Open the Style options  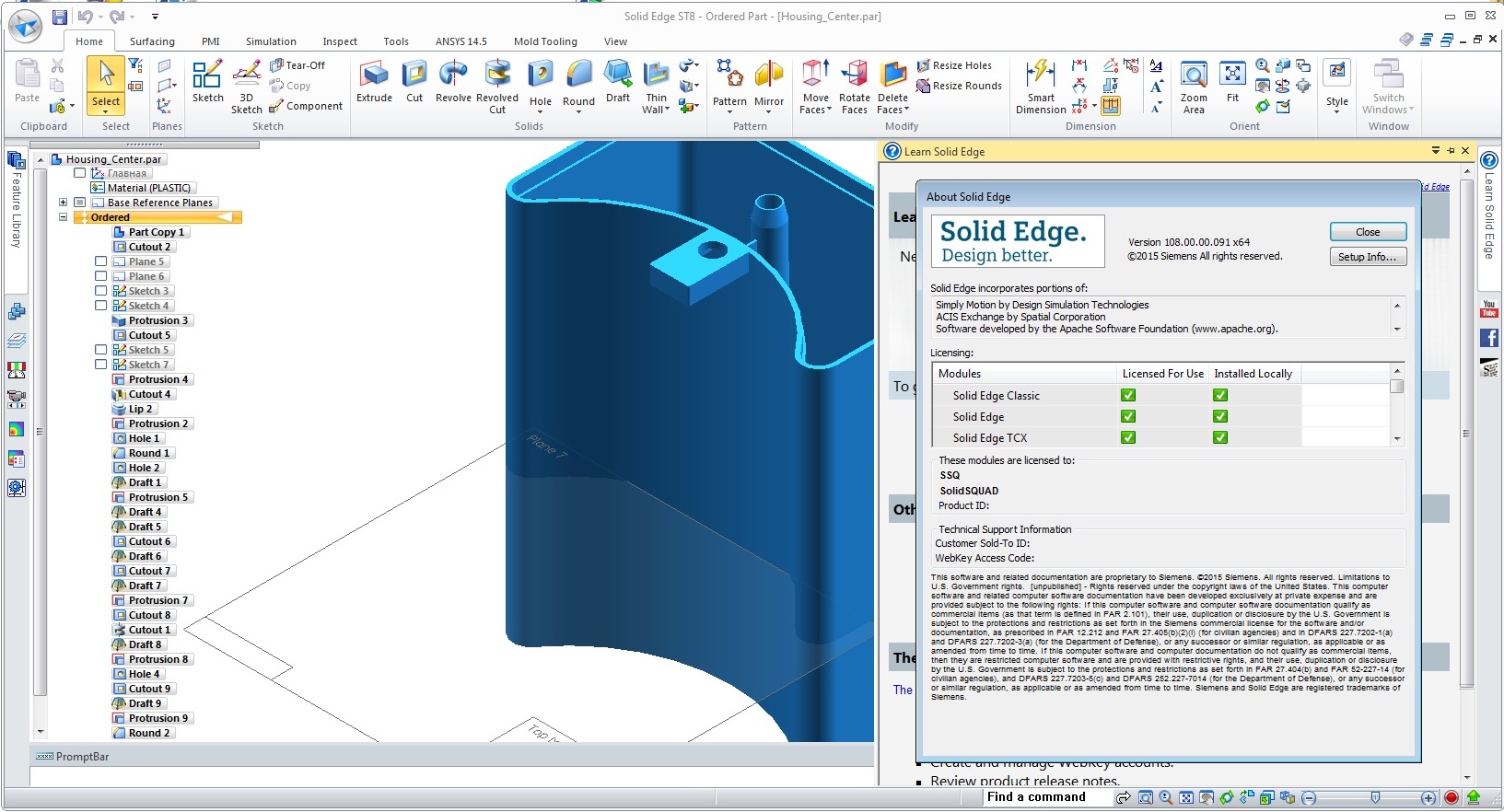click(x=1337, y=85)
